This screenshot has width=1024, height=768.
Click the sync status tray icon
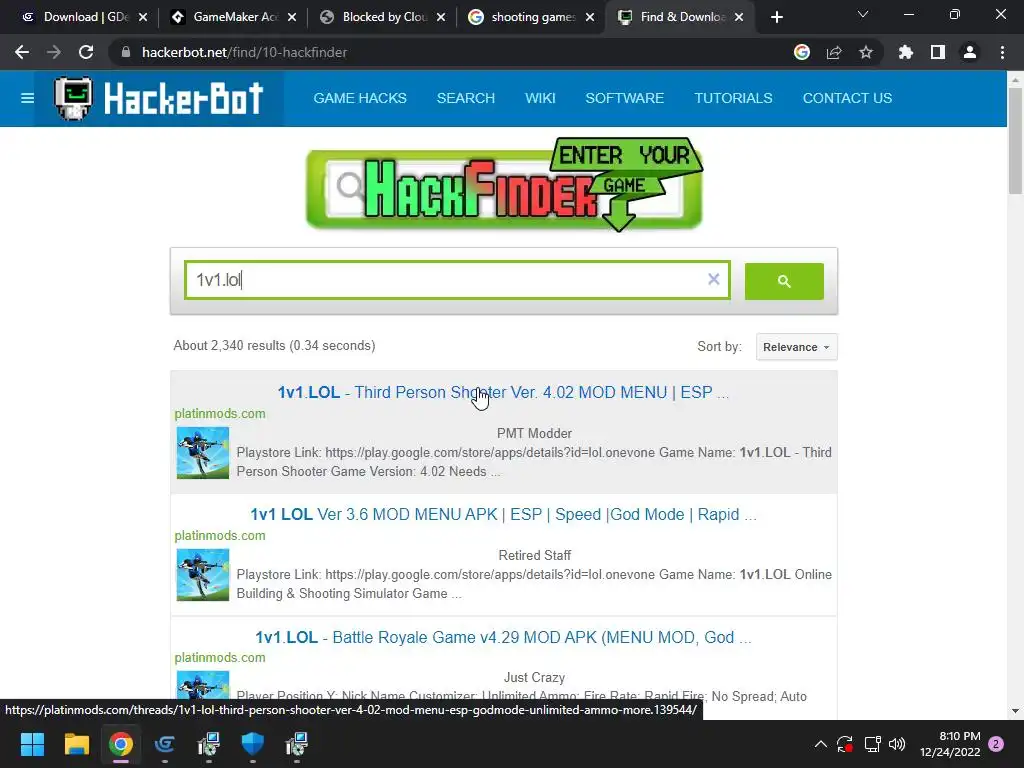click(844, 744)
